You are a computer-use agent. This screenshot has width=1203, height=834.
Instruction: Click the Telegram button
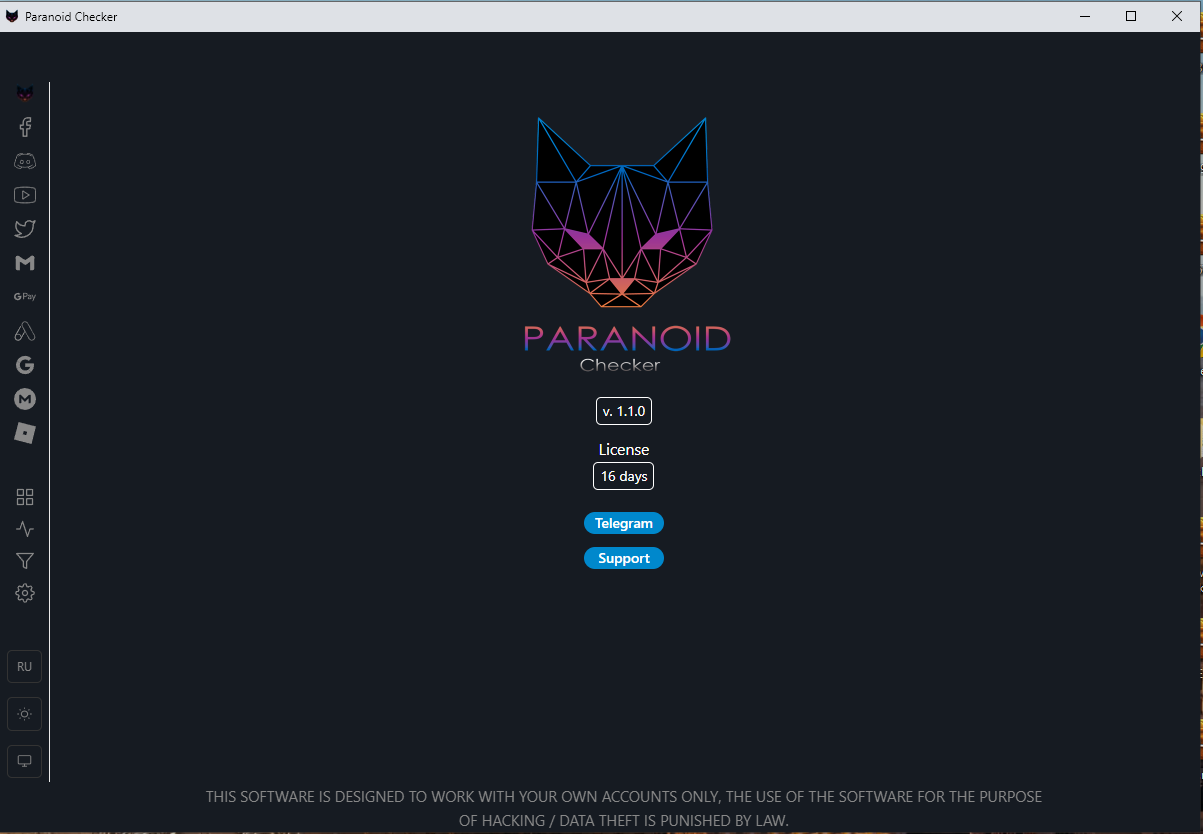(x=624, y=523)
